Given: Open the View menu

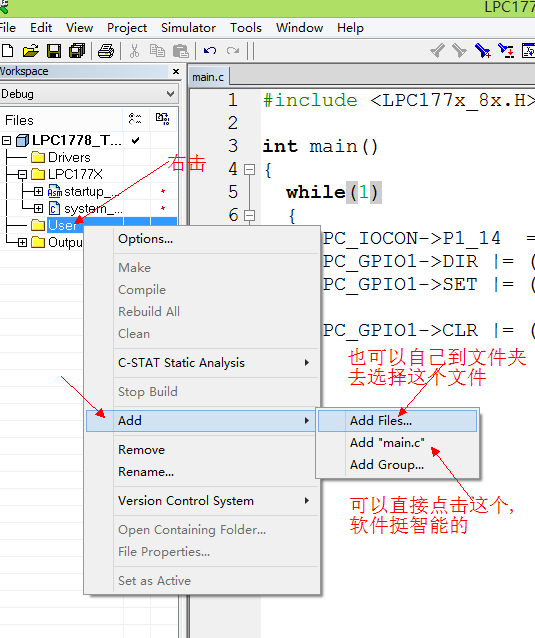Looking at the screenshot, I should click(79, 28).
